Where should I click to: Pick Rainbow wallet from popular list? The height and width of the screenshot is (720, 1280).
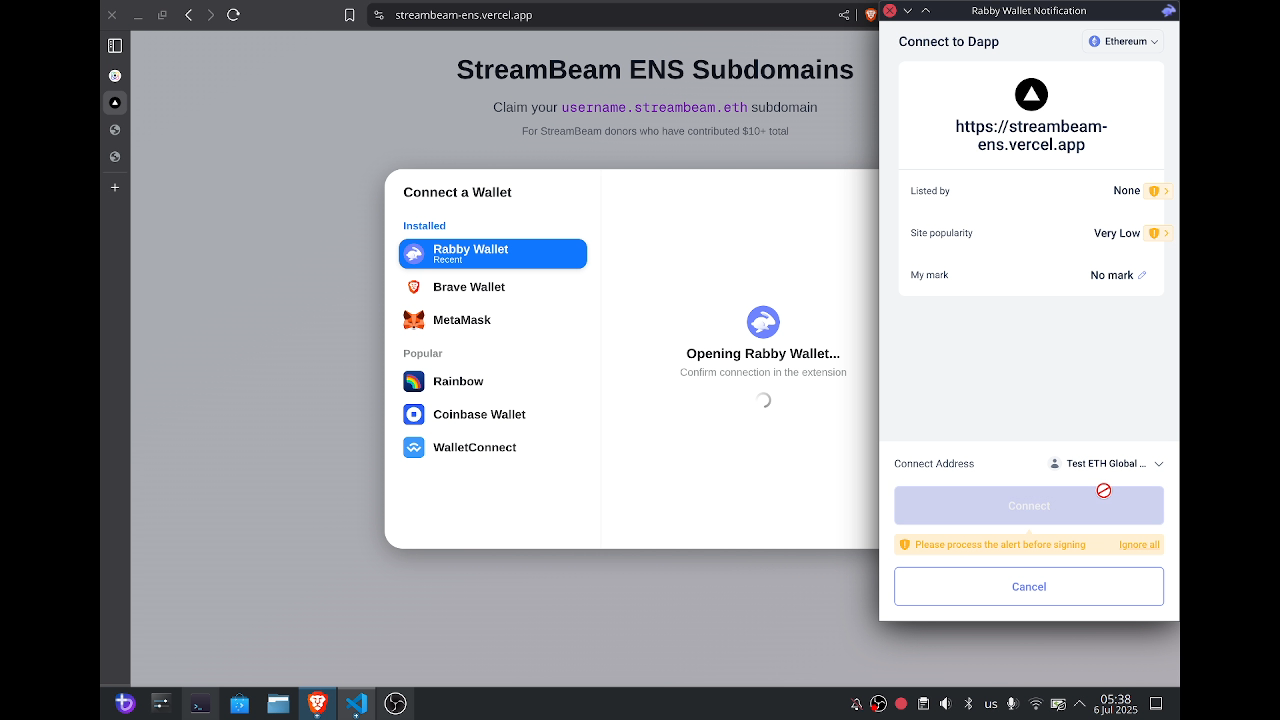[493, 381]
